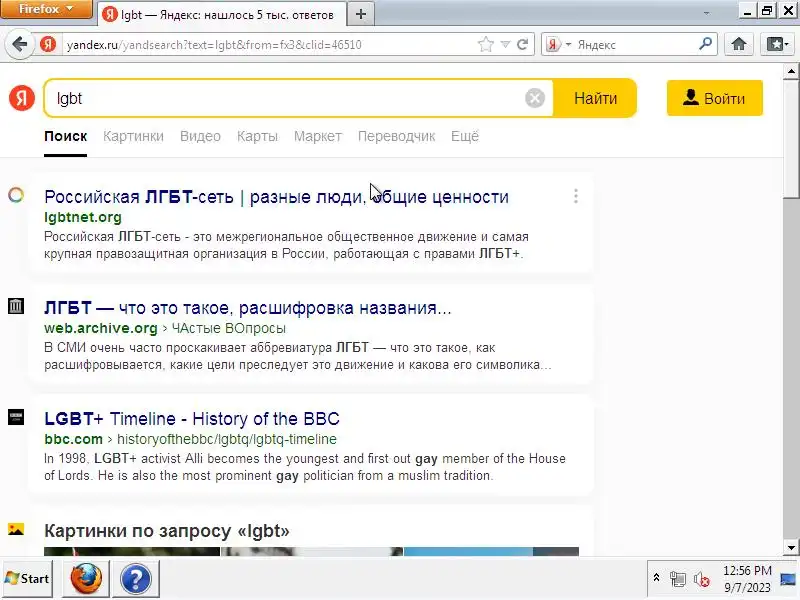The width and height of the screenshot is (800, 600).
Task: Open the Firefox application menu button
Action: pyautogui.click(x=46, y=9)
